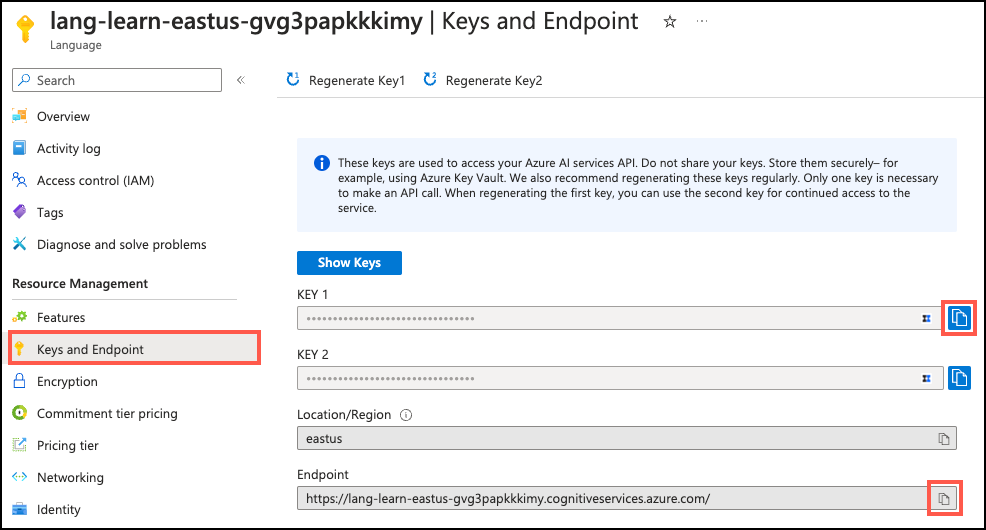
Task: Click the small icon inside KEY 1 field
Action: 926,319
